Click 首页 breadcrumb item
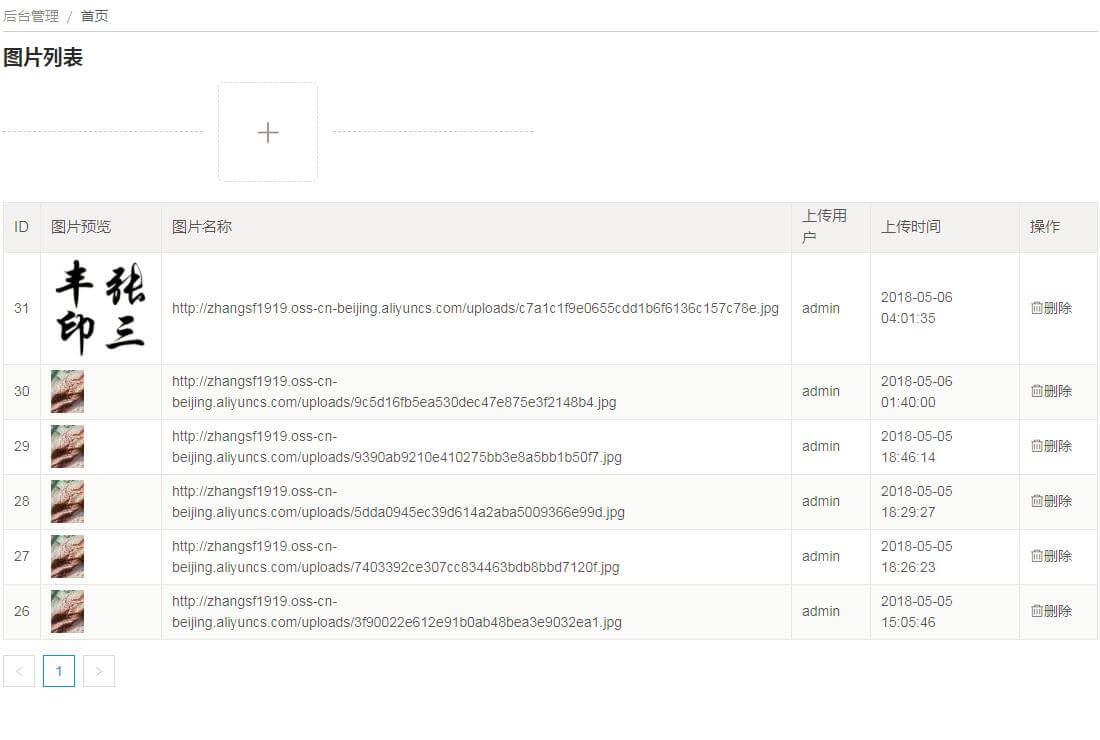This screenshot has width=1100, height=740. pyautogui.click(x=95, y=16)
